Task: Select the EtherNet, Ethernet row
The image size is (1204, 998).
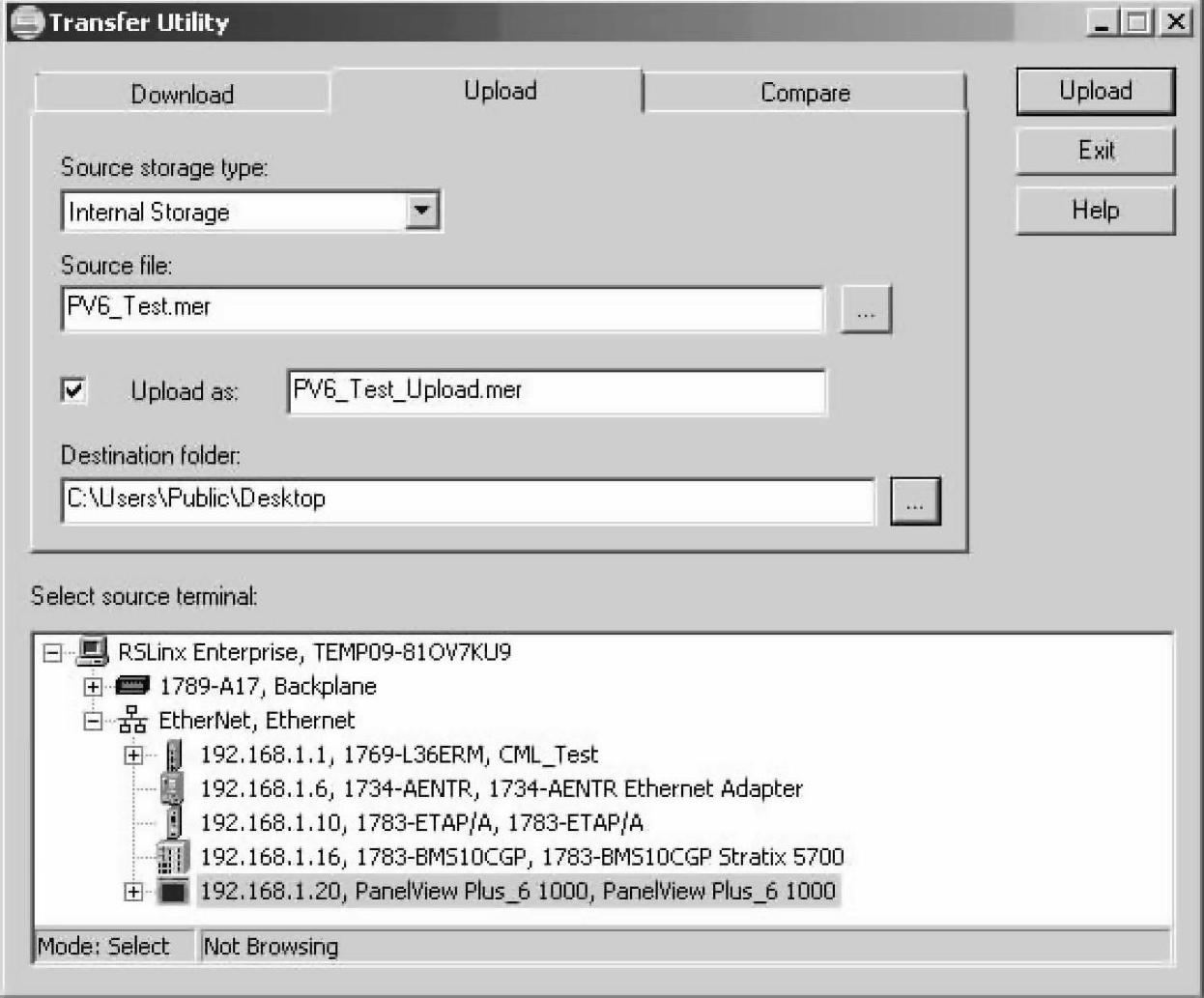Action: point(257,721)
